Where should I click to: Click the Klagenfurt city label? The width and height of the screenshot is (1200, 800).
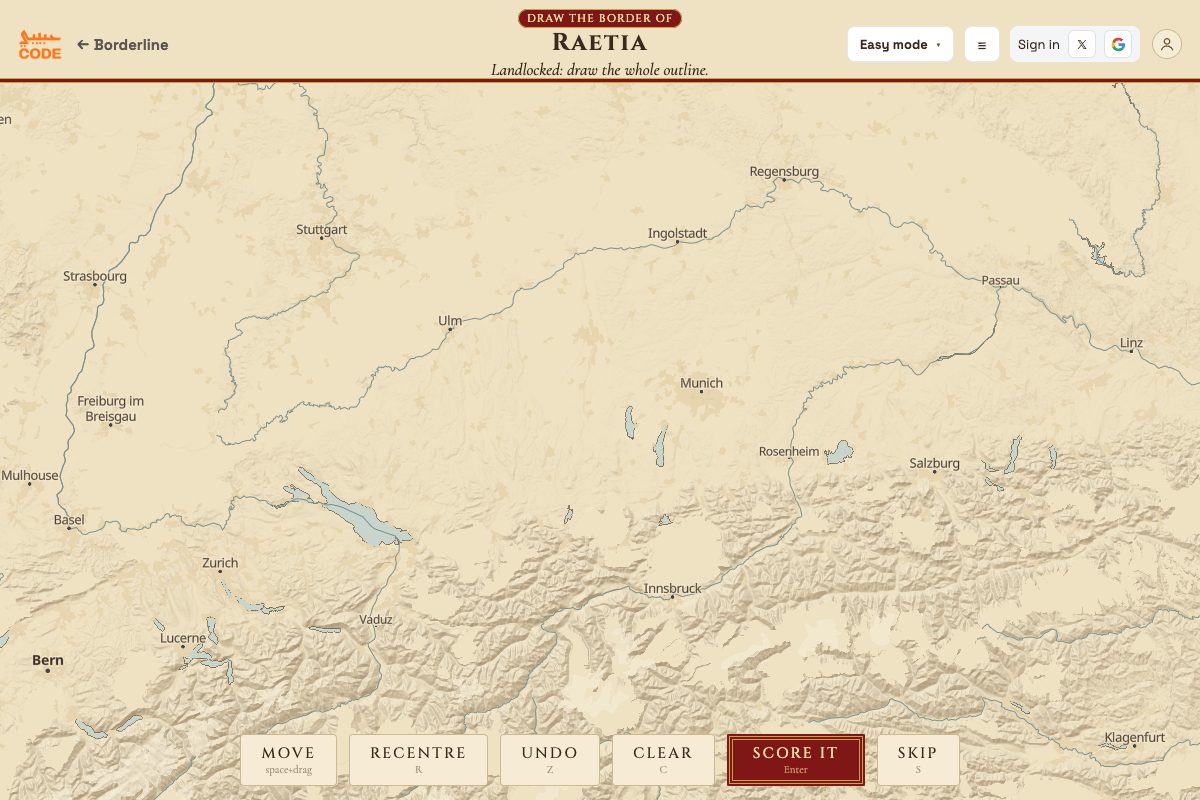(1135, 737)
